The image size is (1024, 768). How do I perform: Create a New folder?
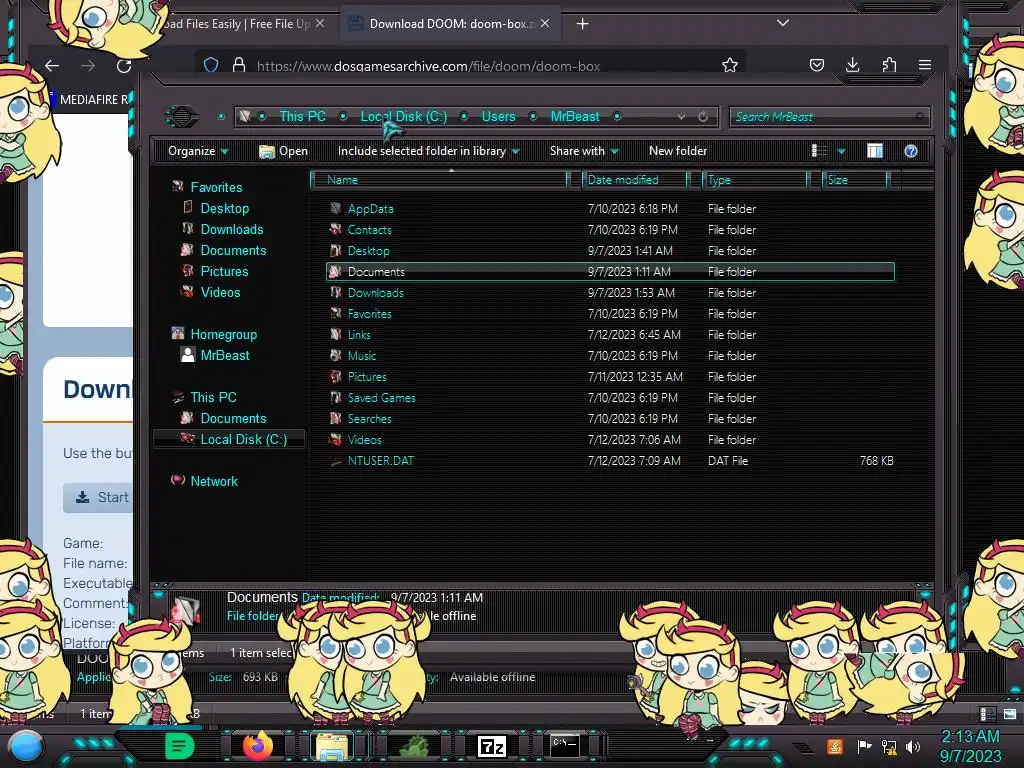pos(678,151)
